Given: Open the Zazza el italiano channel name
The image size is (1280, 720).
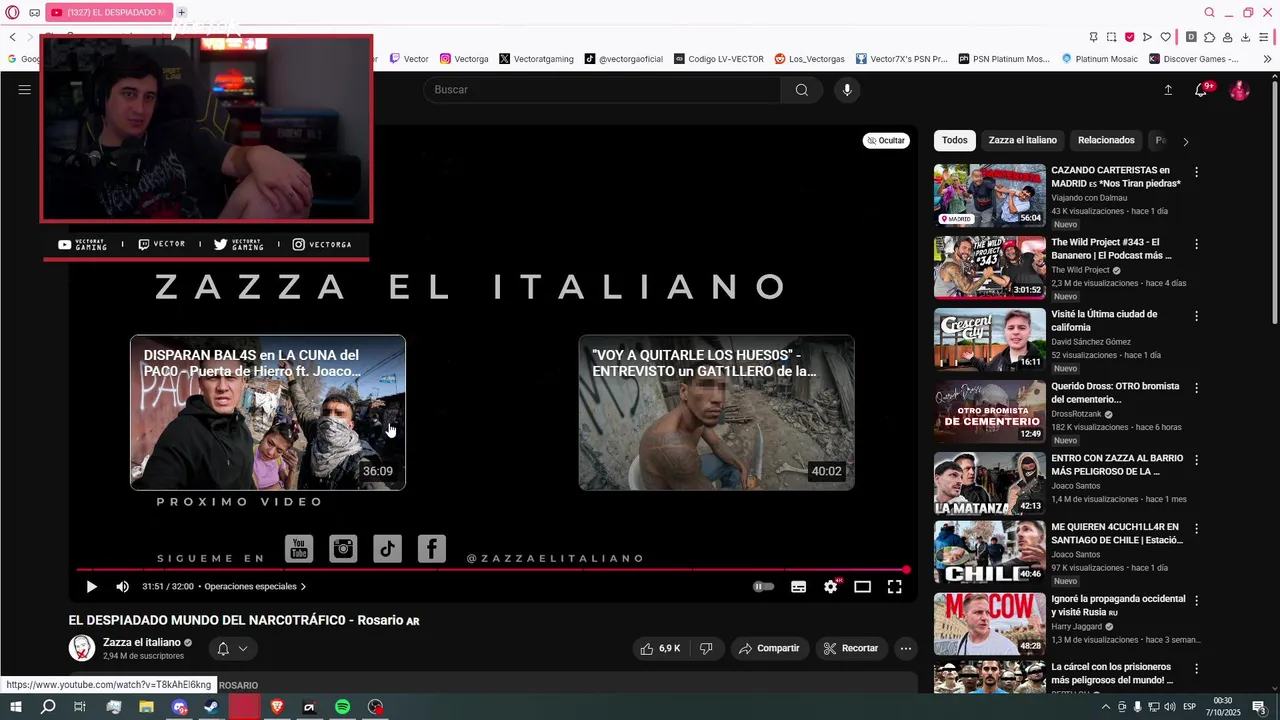Looking at the screenshot, I should point(142,642).
